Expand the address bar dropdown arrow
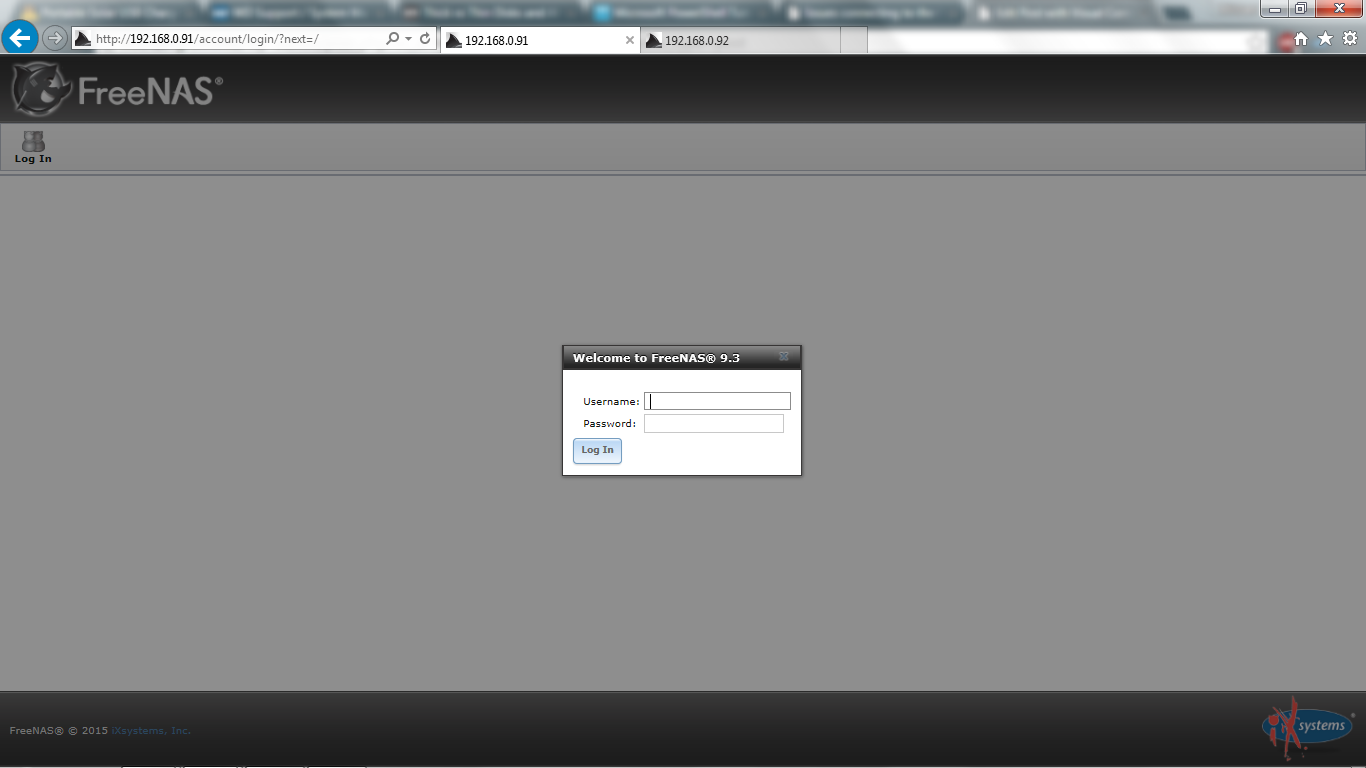This screenshot has height=768, width=1366. tap(409, 39)
